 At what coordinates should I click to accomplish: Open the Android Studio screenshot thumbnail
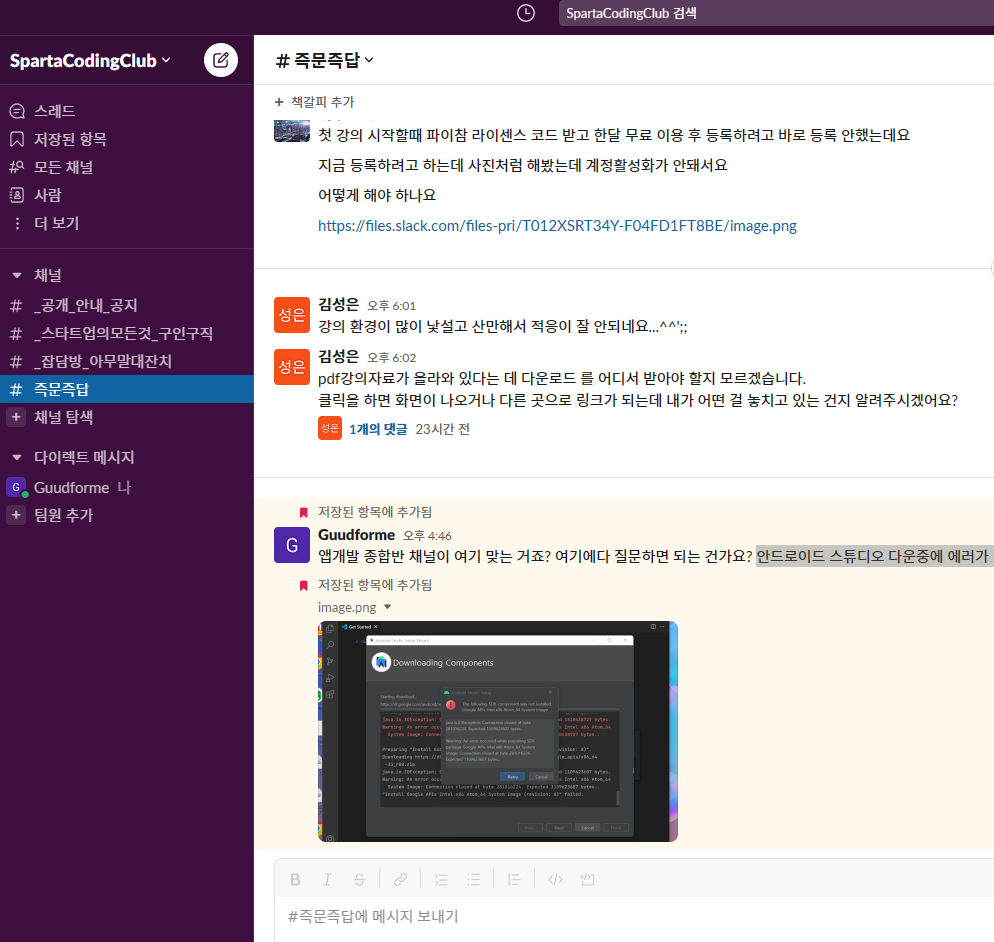click(498, 732)
